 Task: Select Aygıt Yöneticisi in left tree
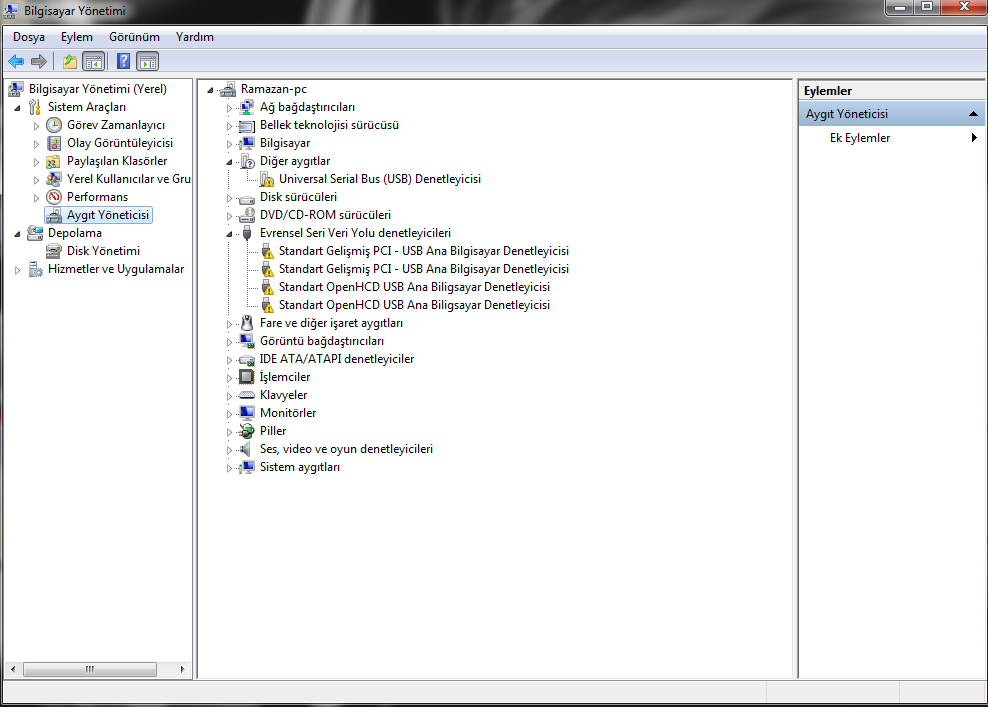[108, 216]
